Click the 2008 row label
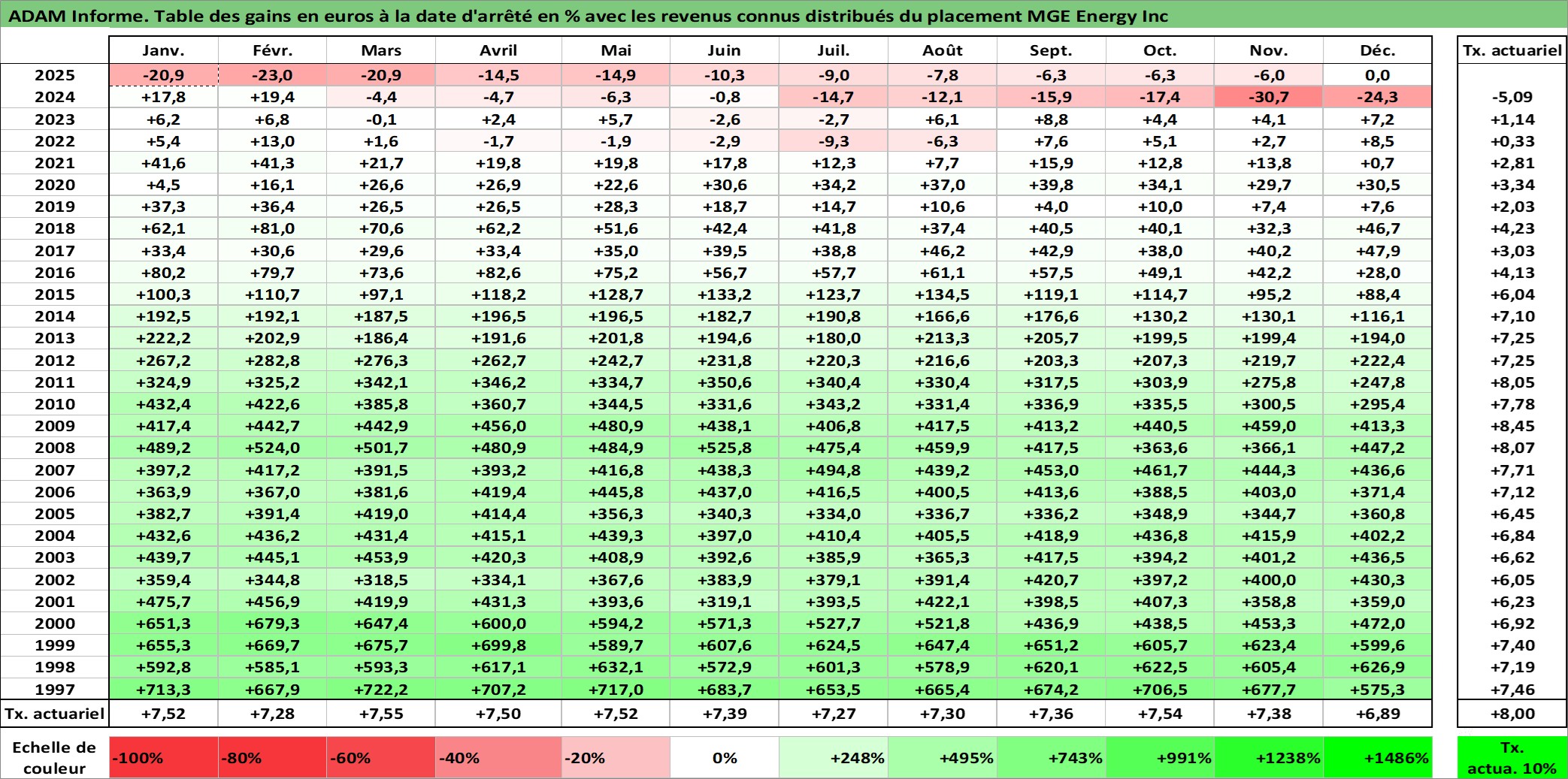This screenshot has width=1568, height=779. 54,448
